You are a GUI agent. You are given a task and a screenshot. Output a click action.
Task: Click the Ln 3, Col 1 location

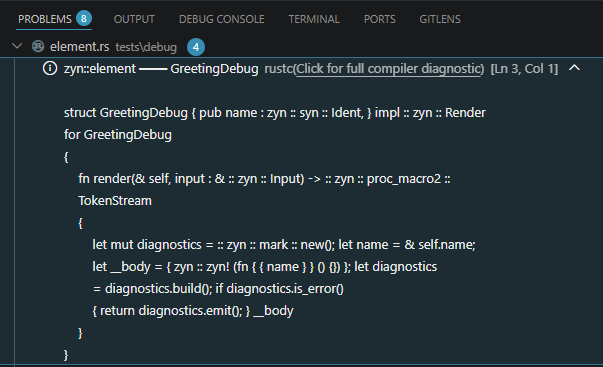point(524,68)
